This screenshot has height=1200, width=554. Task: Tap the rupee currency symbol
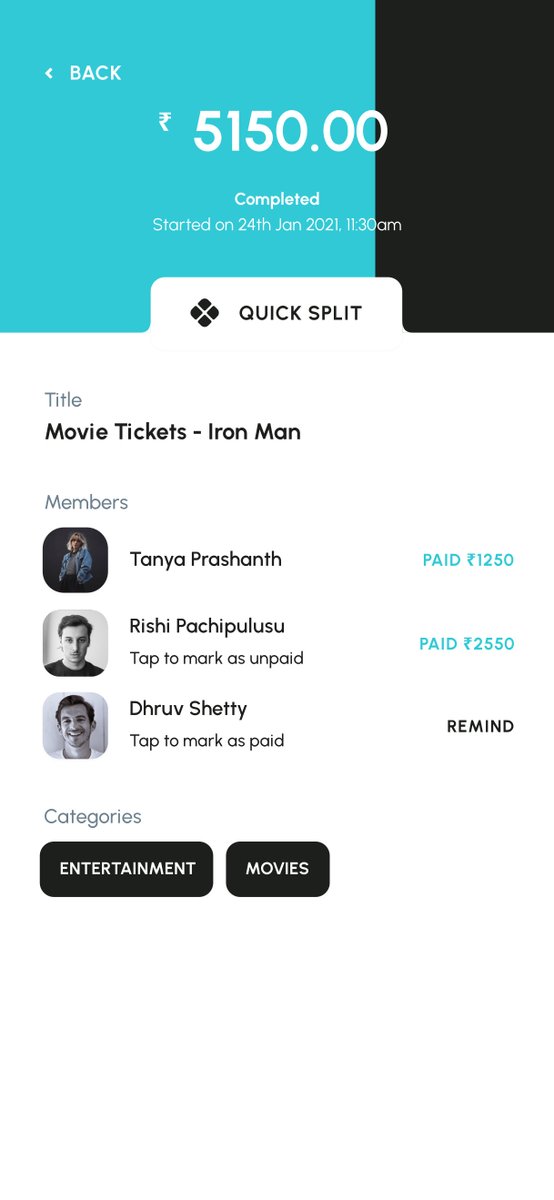pyautogui.click(x=165, y=122)
